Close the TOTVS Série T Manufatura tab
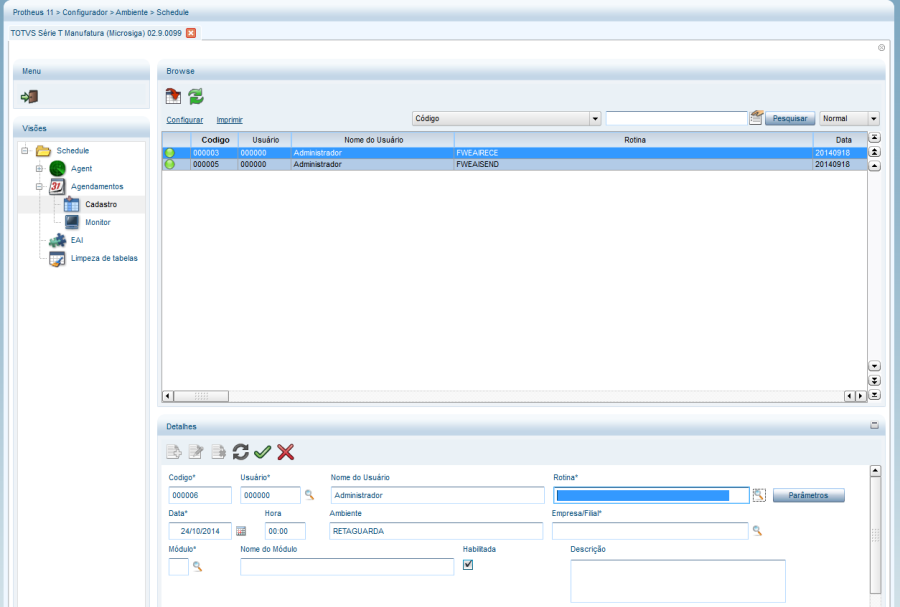The height and width of the screenshot is (607, 900). (191, 33)
